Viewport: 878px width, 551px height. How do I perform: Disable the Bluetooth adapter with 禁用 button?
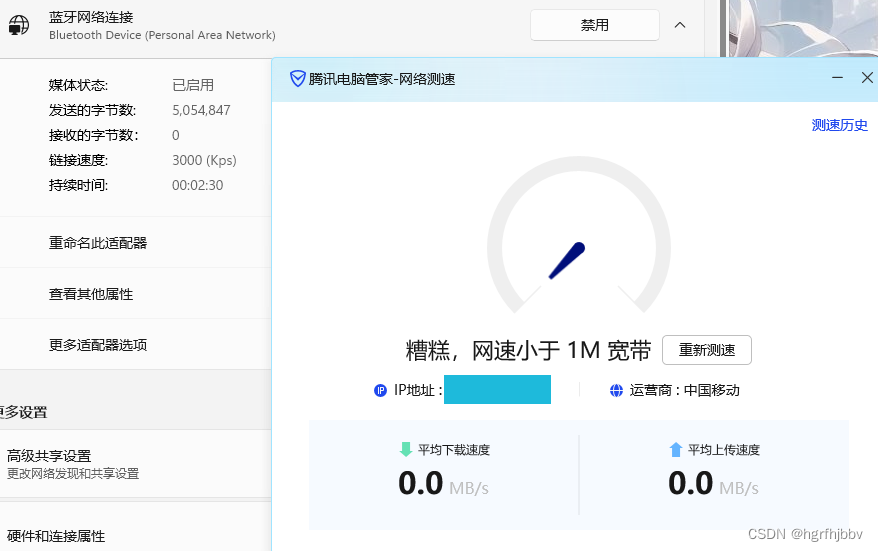(595, 25)
